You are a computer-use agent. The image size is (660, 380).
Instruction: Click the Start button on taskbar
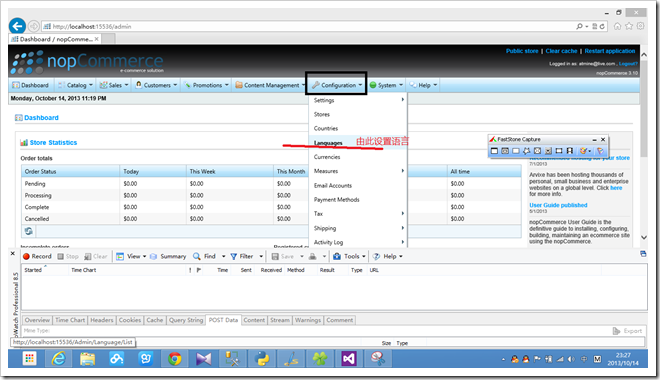tap(29, 359)
